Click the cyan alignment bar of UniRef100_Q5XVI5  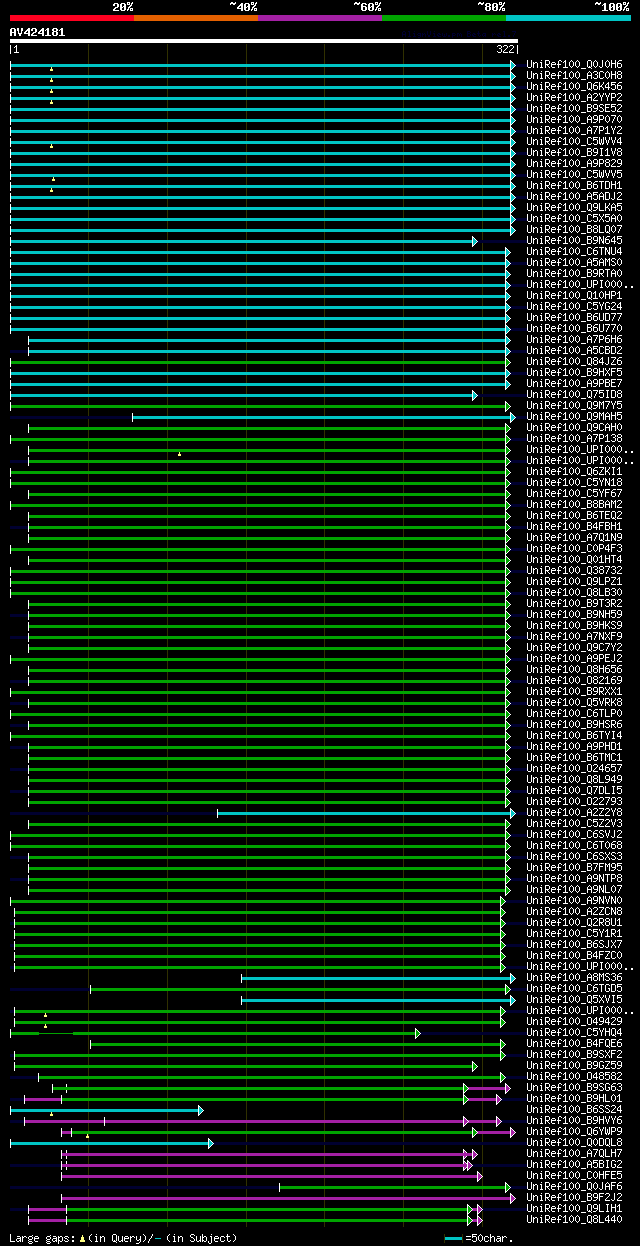click(378, 1000)
